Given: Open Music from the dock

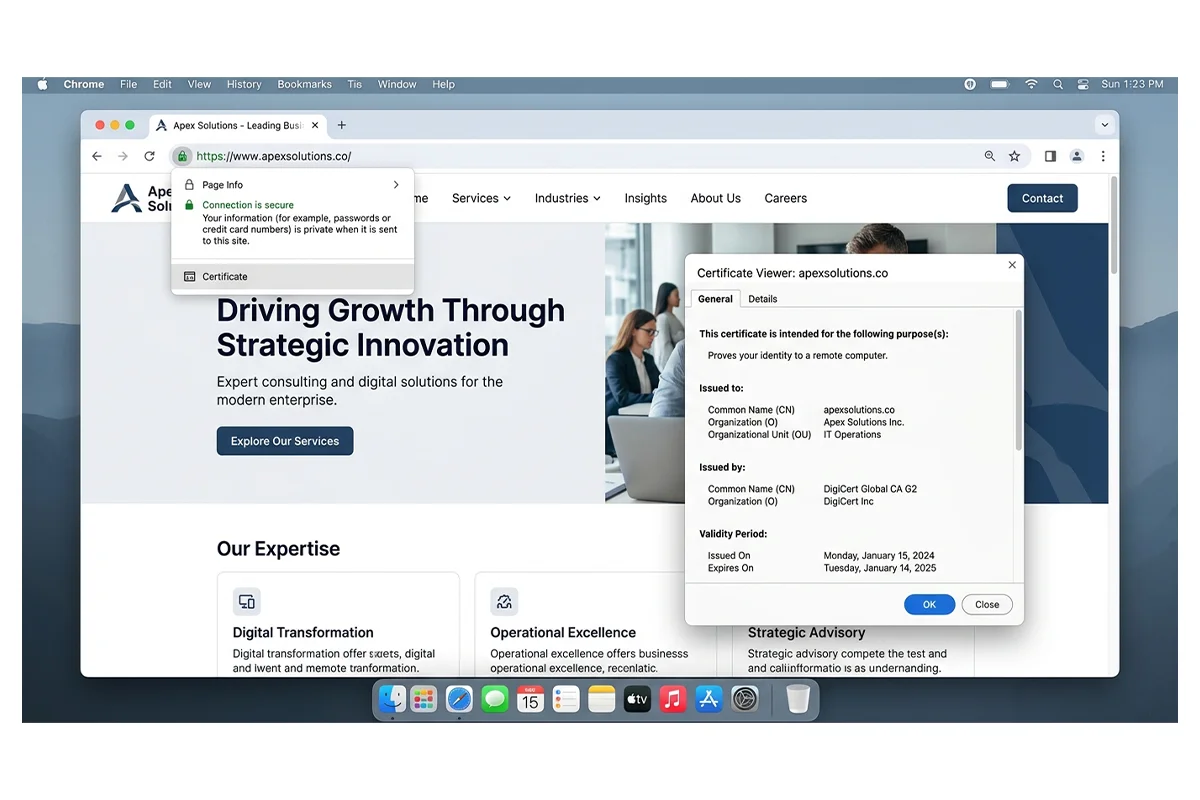Looking at the screenshot, I should coord(673,699).
